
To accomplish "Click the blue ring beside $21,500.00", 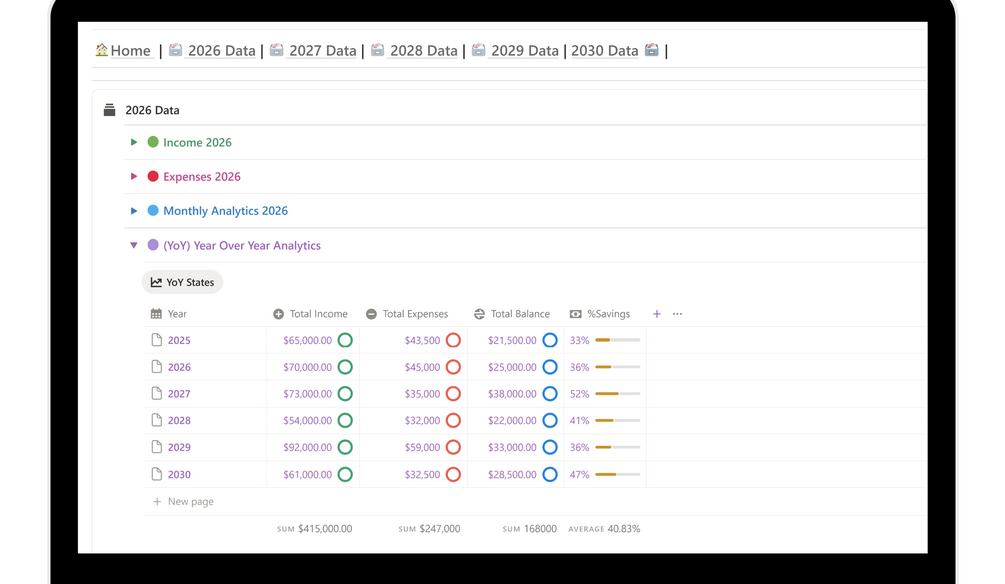I will tap(550, 340).
